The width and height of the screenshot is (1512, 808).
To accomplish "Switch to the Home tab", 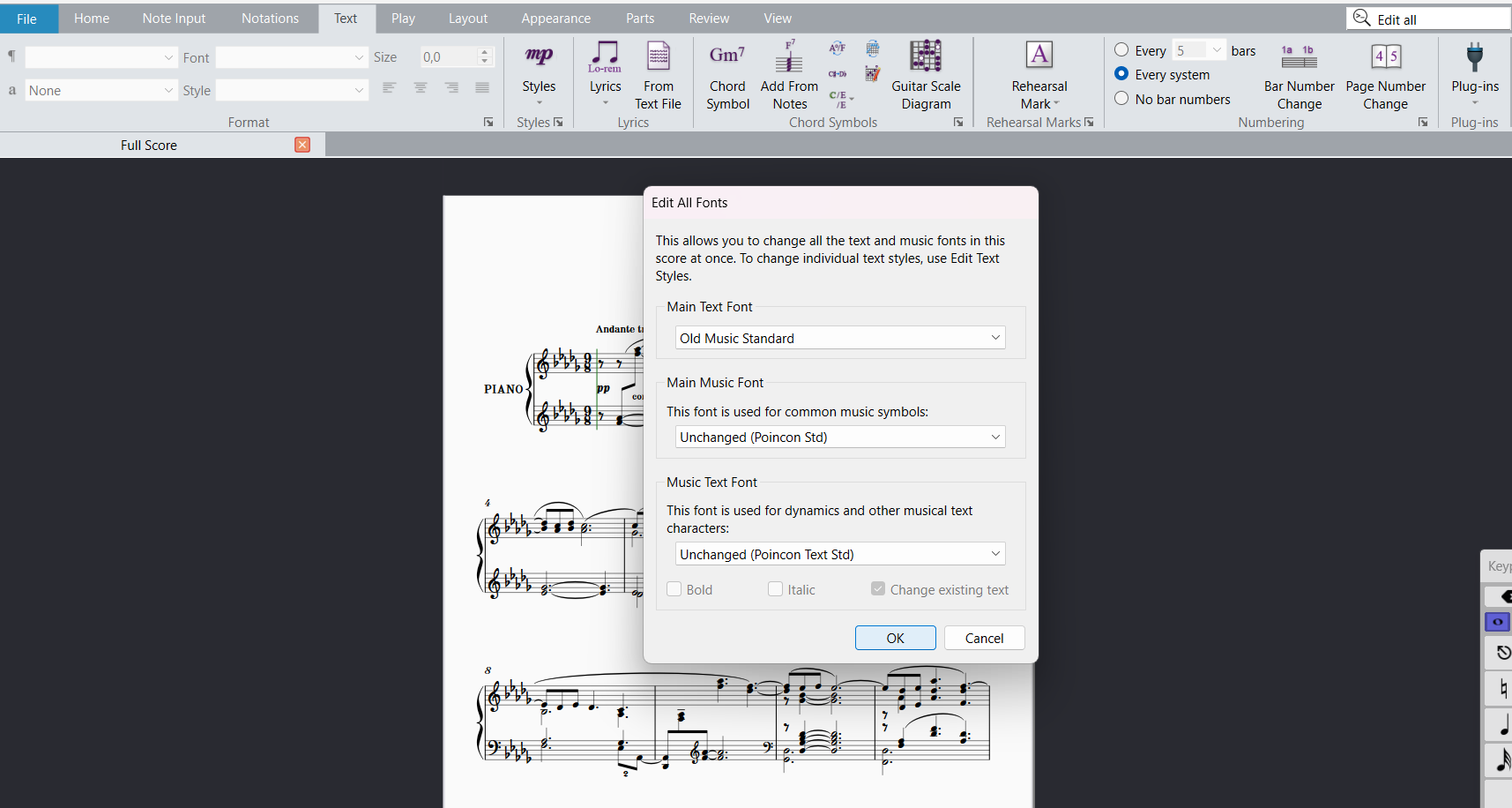I will [x=92, y=19].
